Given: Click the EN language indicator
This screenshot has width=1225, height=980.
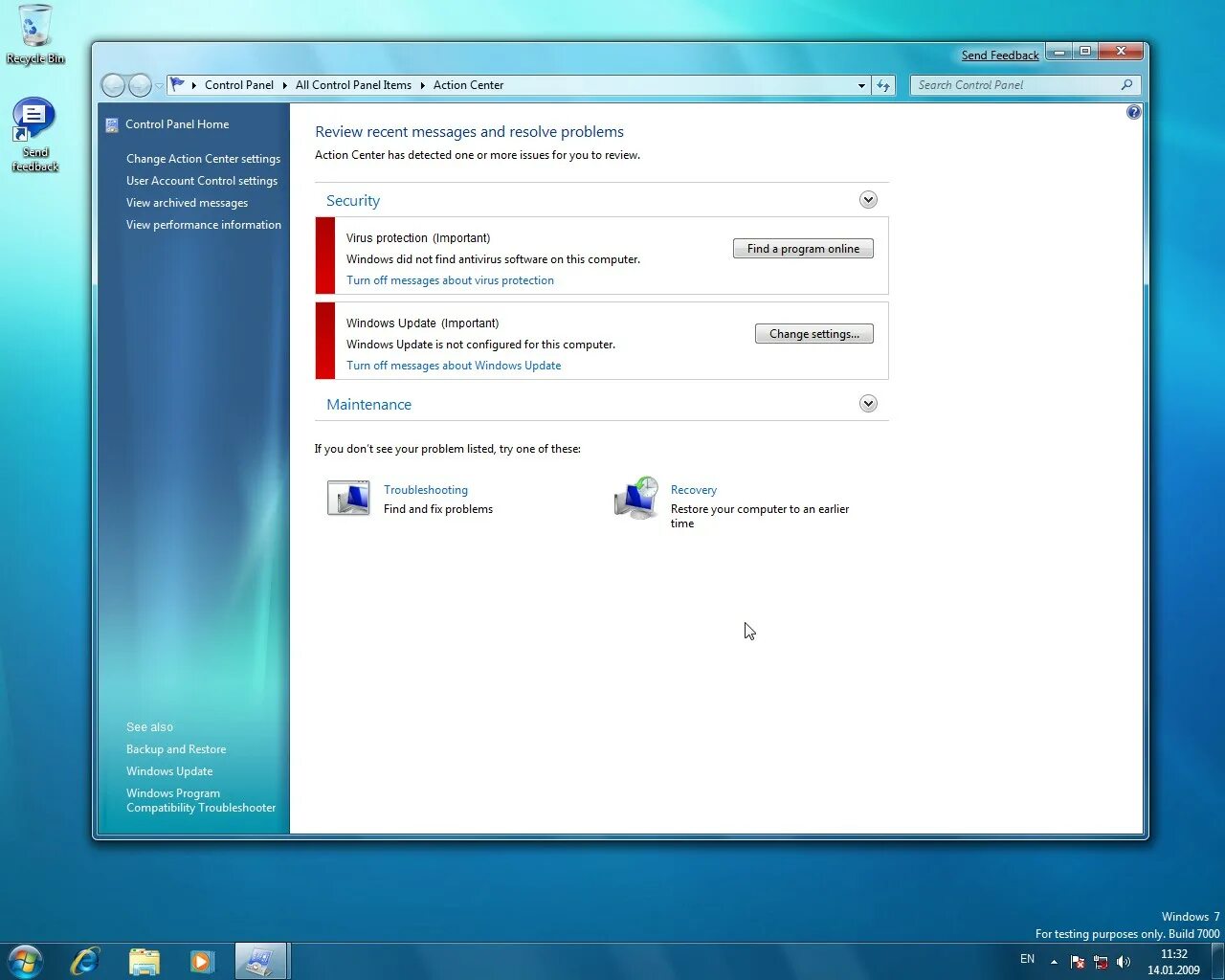Looking at the screenshot, I should (1027, 959).
